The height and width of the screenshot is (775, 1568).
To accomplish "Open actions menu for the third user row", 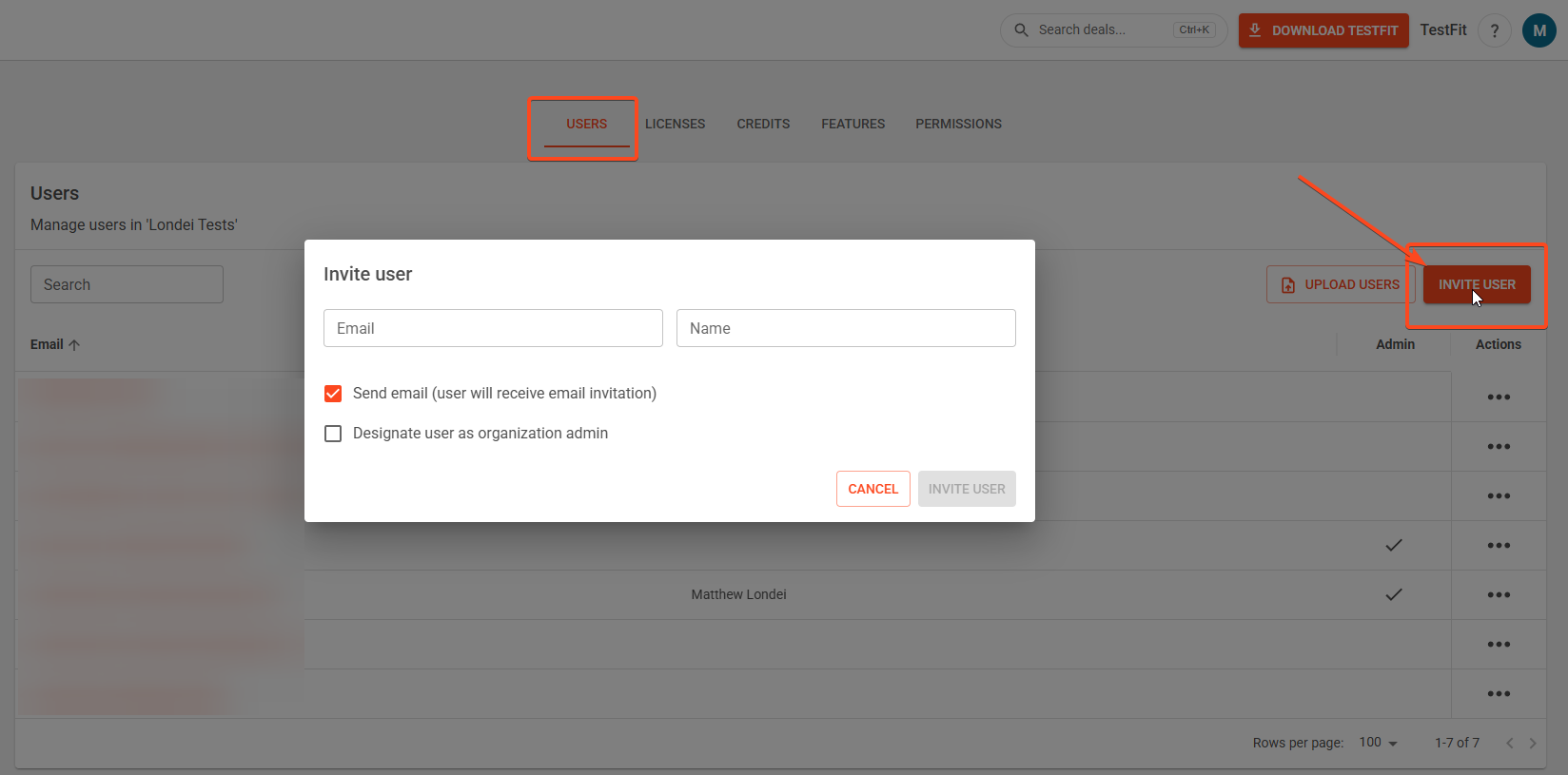I will (x=1499, y=496).
